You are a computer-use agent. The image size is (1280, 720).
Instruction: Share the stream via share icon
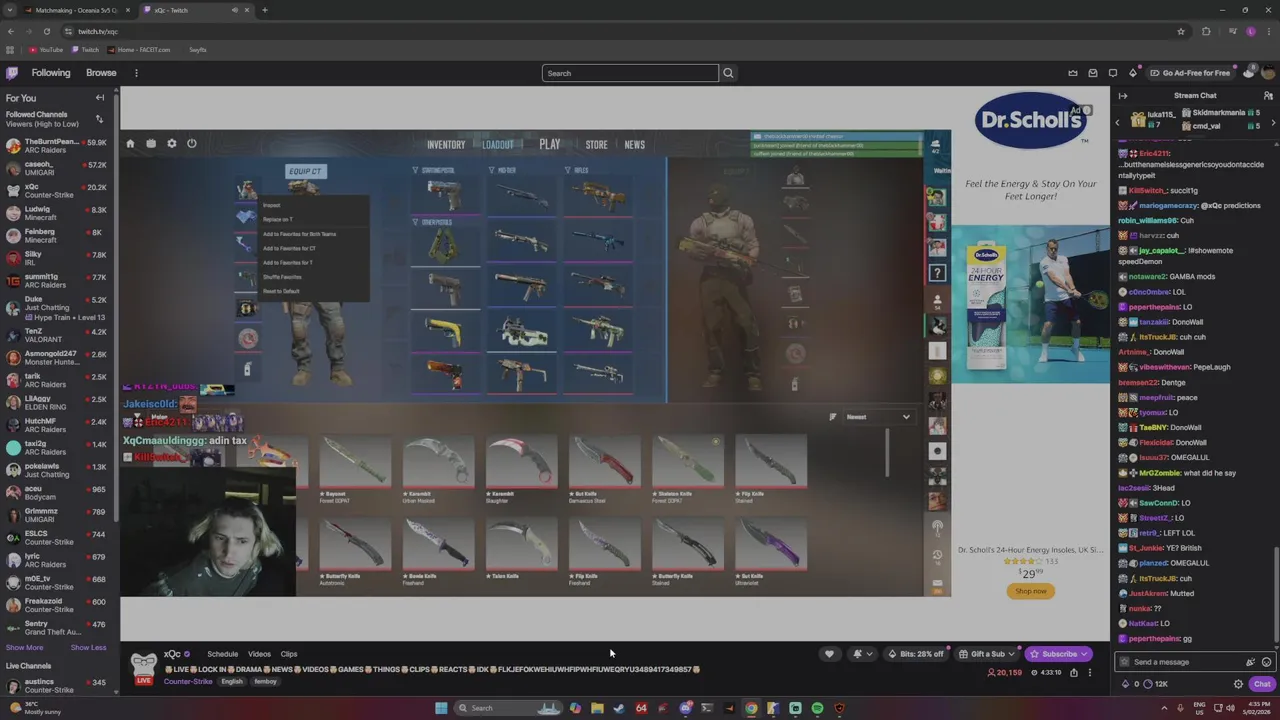click(1074, 672)
